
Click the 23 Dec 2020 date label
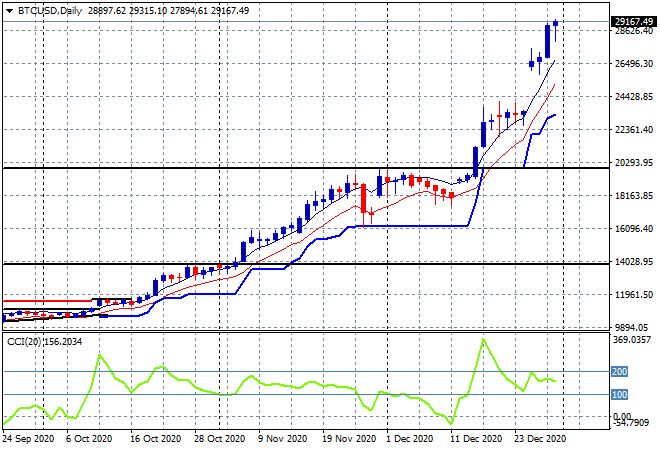coord(540,439)
